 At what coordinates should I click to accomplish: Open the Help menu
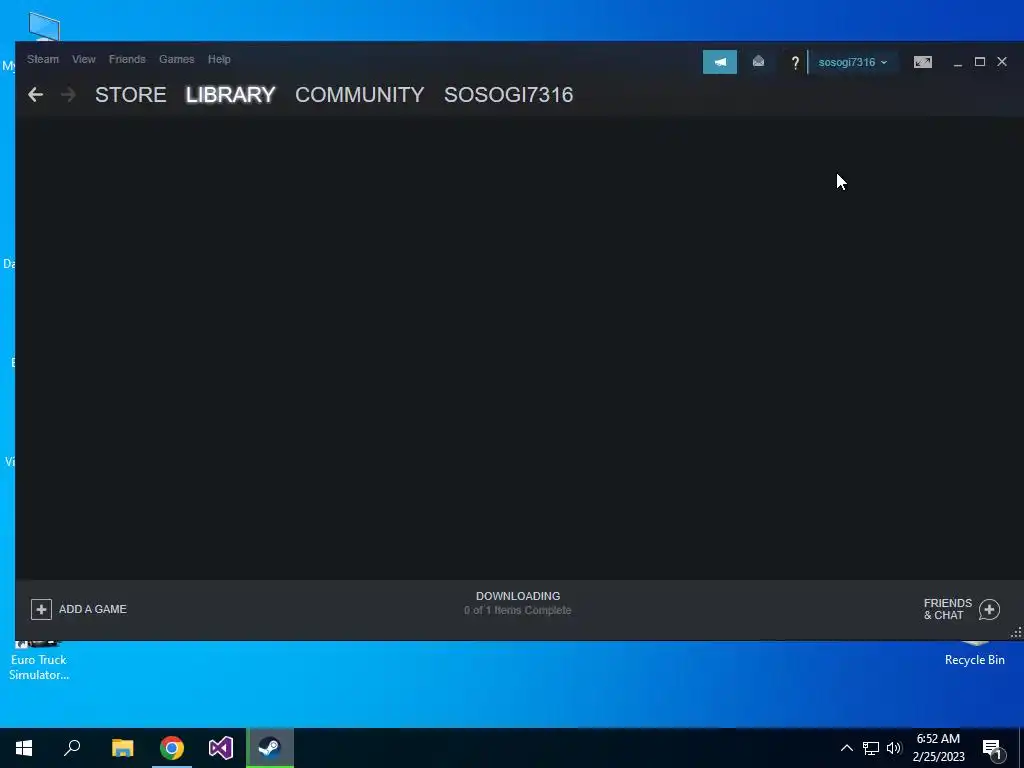[x=219, y=59]
